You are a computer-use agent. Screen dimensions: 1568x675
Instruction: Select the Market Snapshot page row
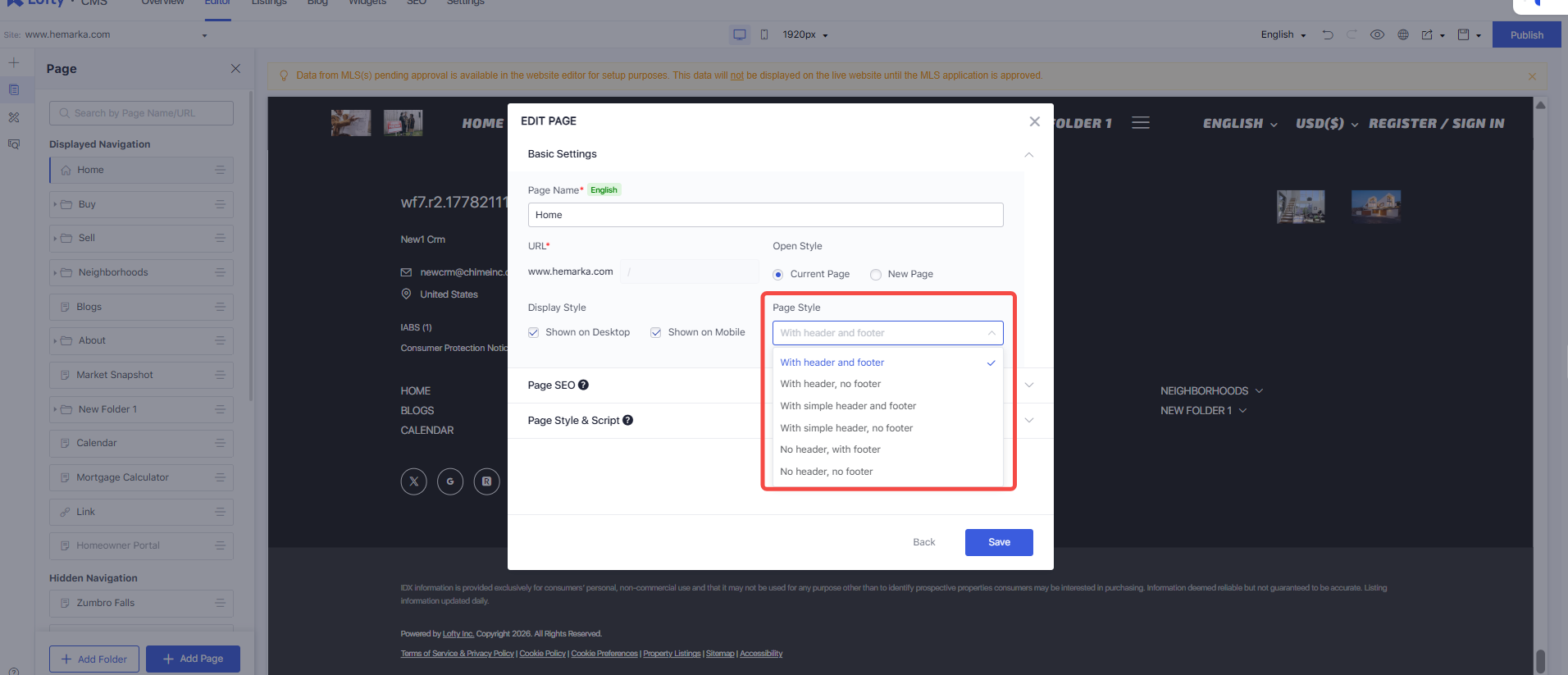pos(141,375)
